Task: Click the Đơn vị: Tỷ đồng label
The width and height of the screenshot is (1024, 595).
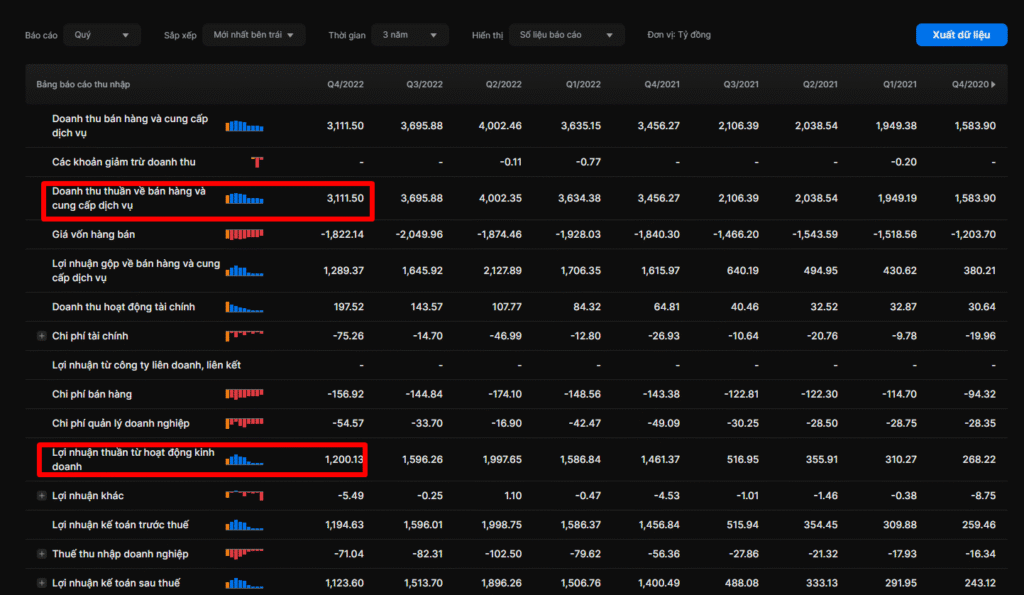Action: click(679, 35)
